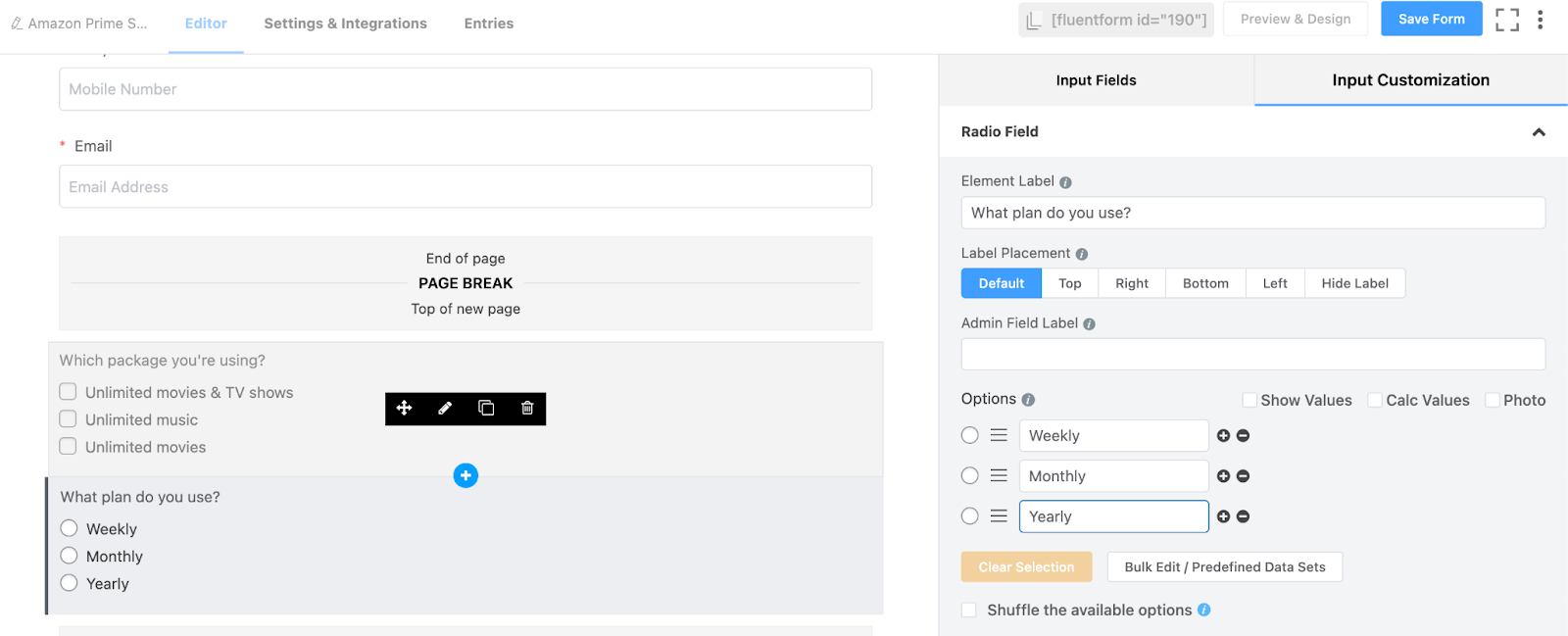
Task: Open the three-dot more options menu
Action: coord(1541,20)
